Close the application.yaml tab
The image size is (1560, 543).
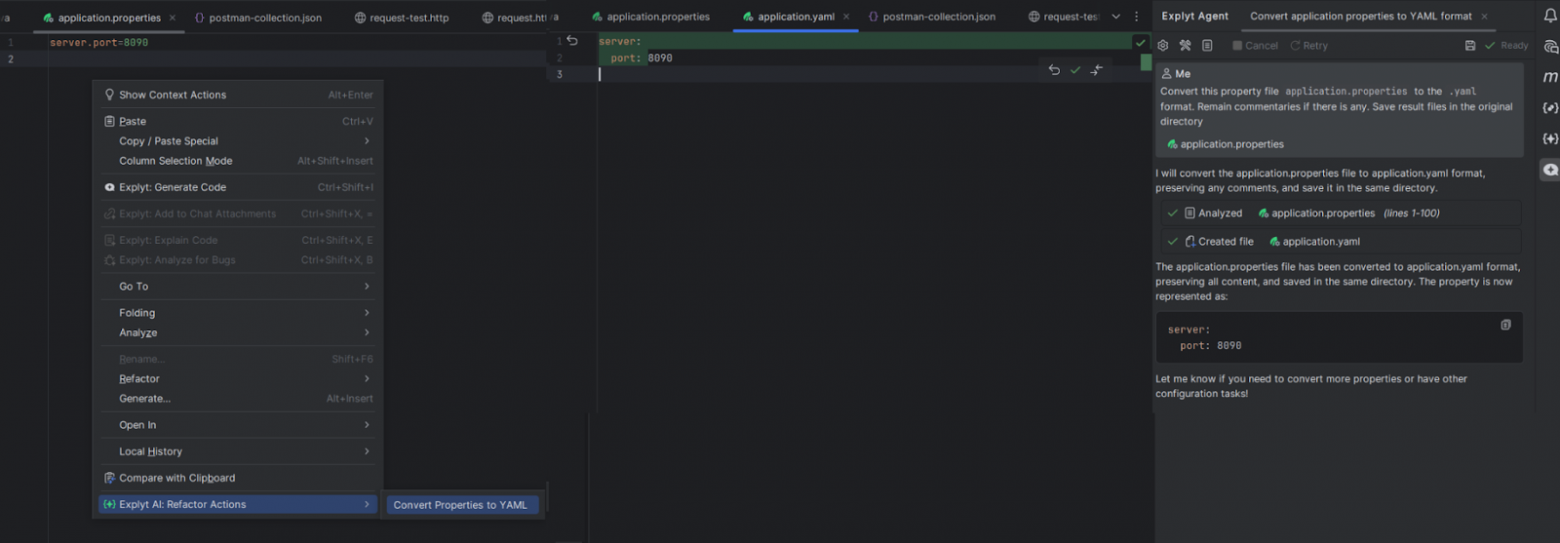point(847,17)
